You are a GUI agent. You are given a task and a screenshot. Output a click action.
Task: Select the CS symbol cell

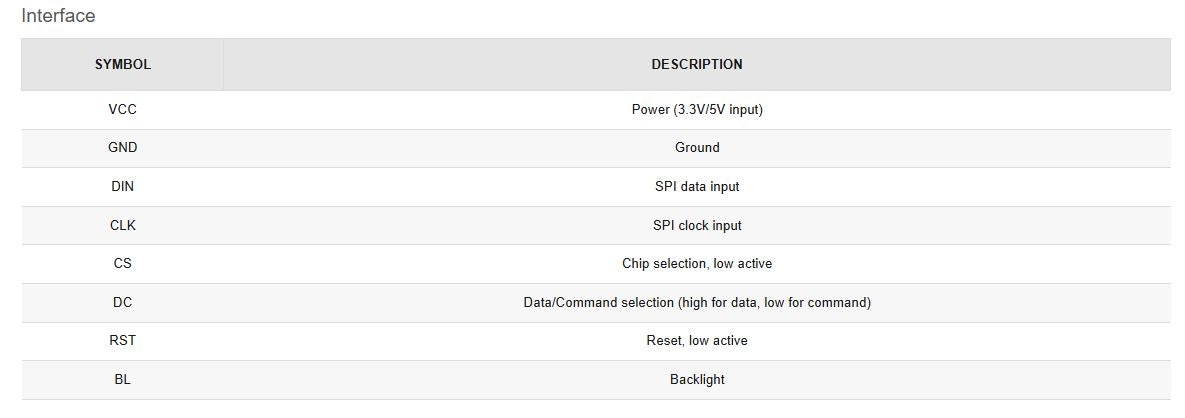(x=122, y=263)
